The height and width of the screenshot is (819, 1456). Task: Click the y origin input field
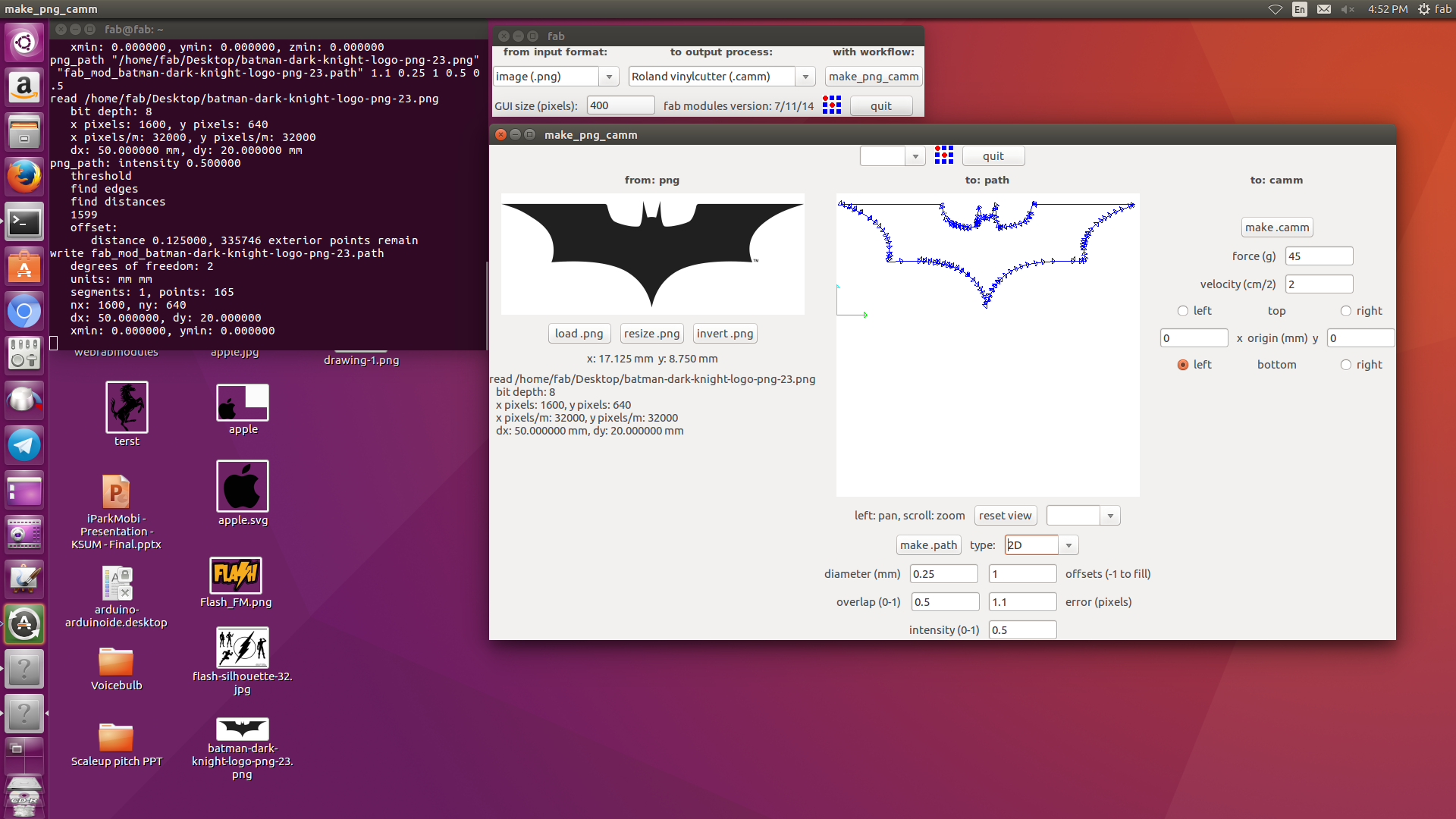pos(1360,338)
